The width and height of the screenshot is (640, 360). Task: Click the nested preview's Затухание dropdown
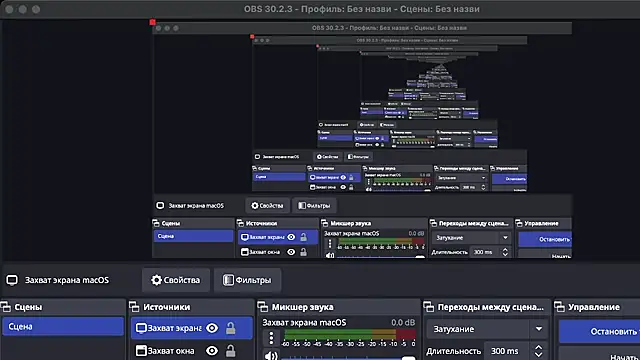point(471,238)
